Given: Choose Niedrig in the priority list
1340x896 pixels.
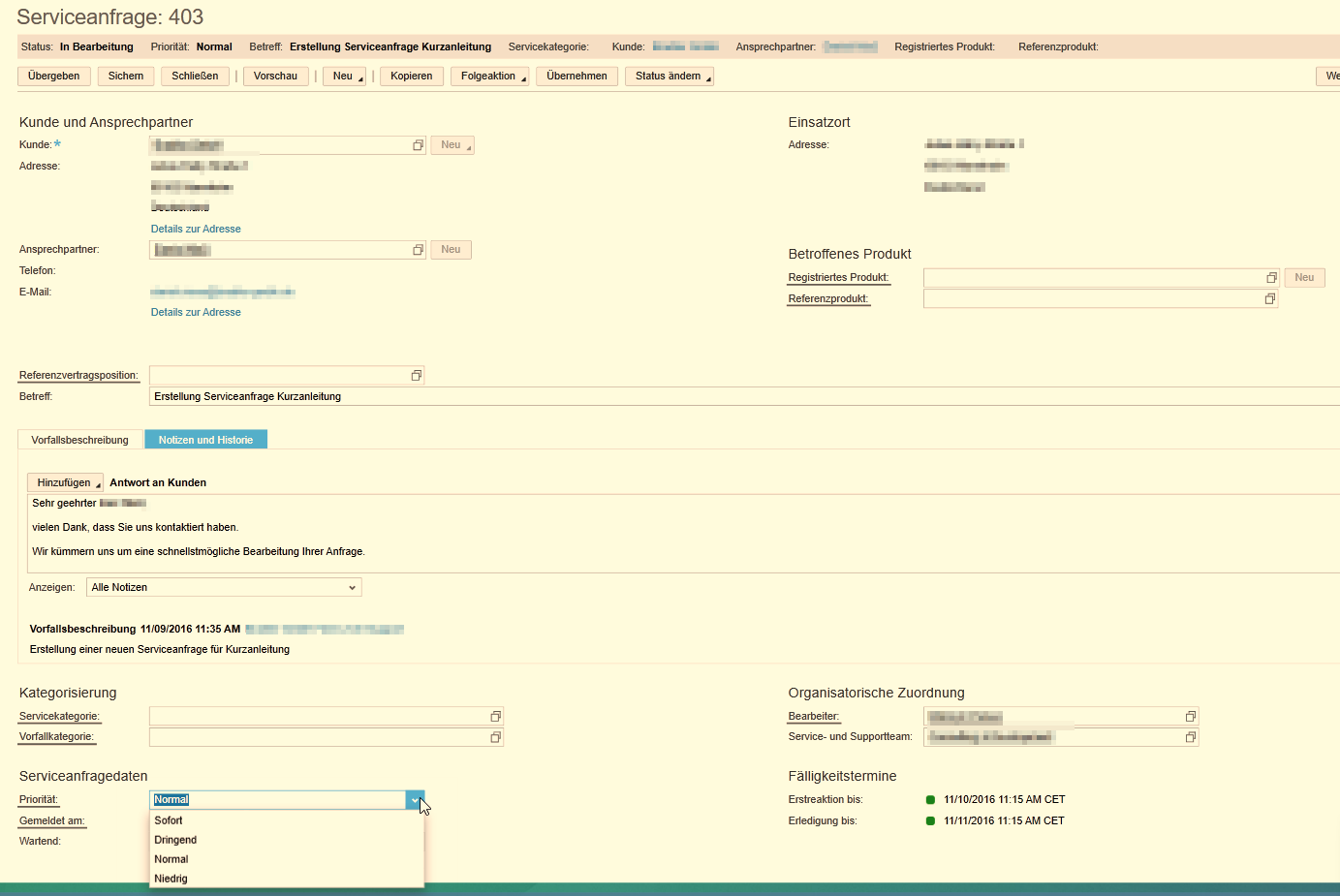Looking at the screenshot, I should pyautogui.click(x=287, y=879).
